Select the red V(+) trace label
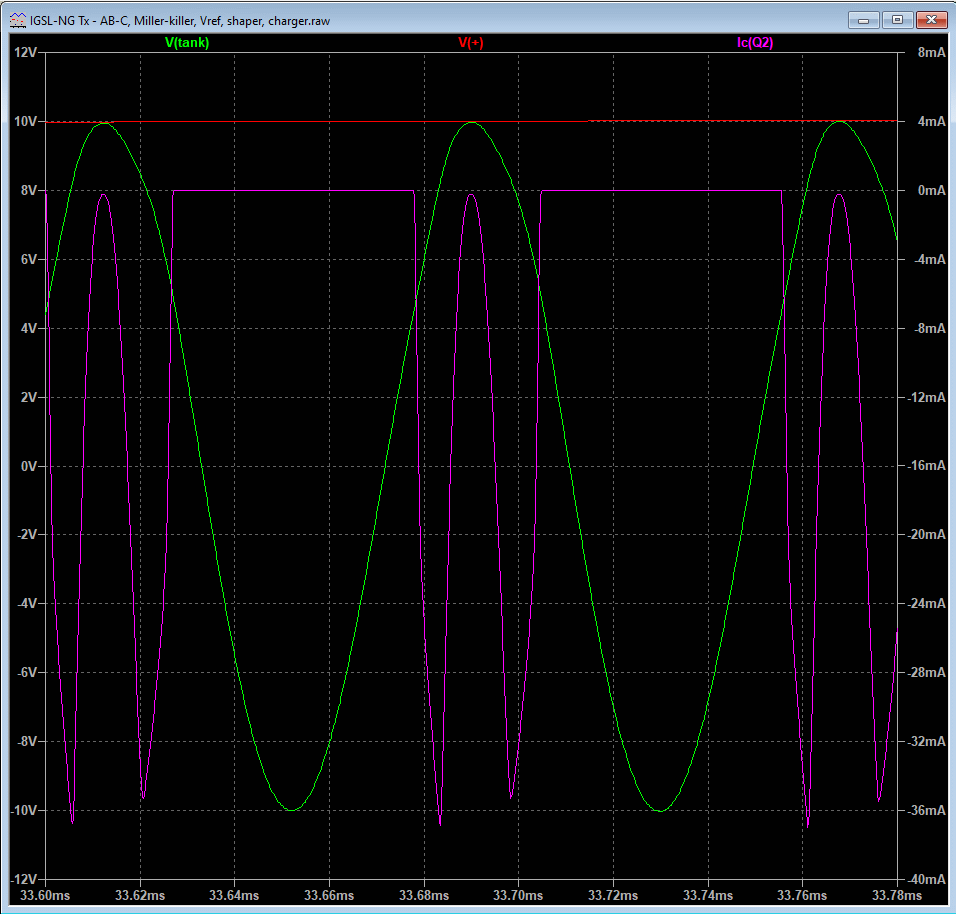This screenshot has width=956, height=914. point(471,42)
